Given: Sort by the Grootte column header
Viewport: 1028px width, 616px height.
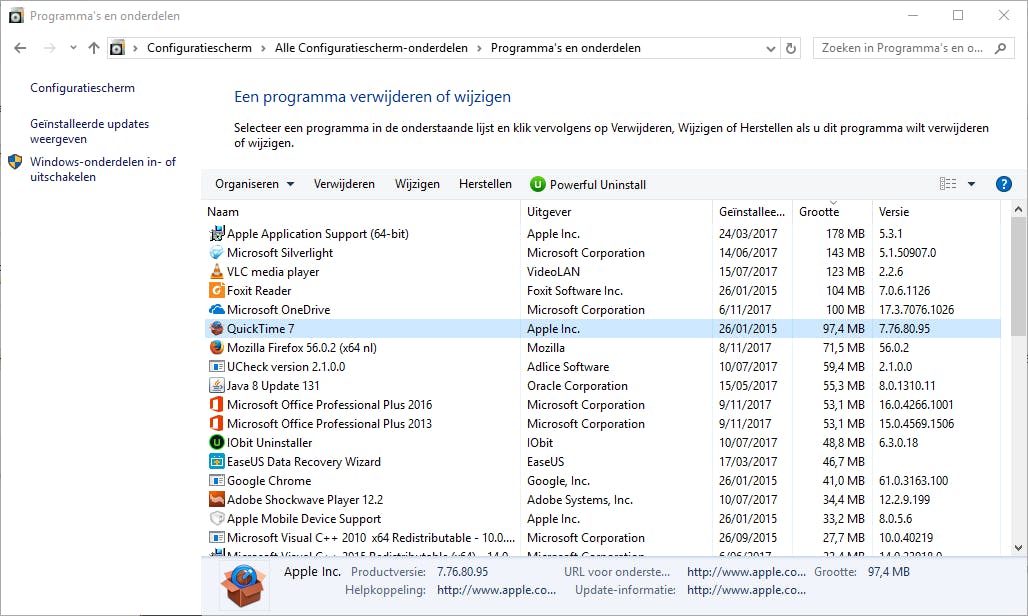Looking at the screenshot, I should click(x=833, y=212).
